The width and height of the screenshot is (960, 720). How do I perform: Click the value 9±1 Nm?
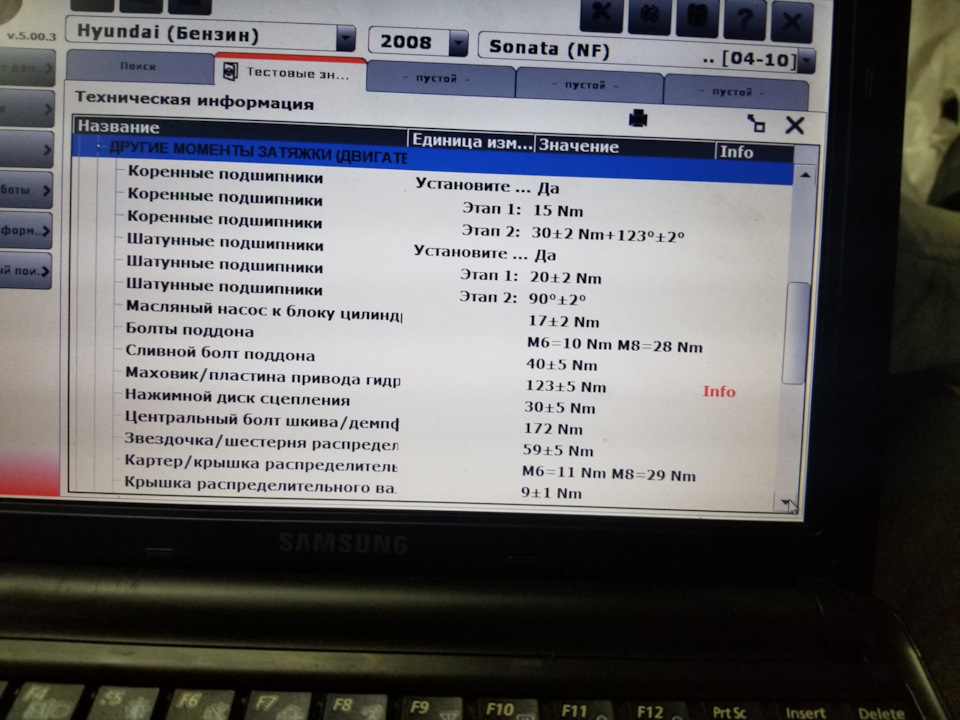pos(551,492)
